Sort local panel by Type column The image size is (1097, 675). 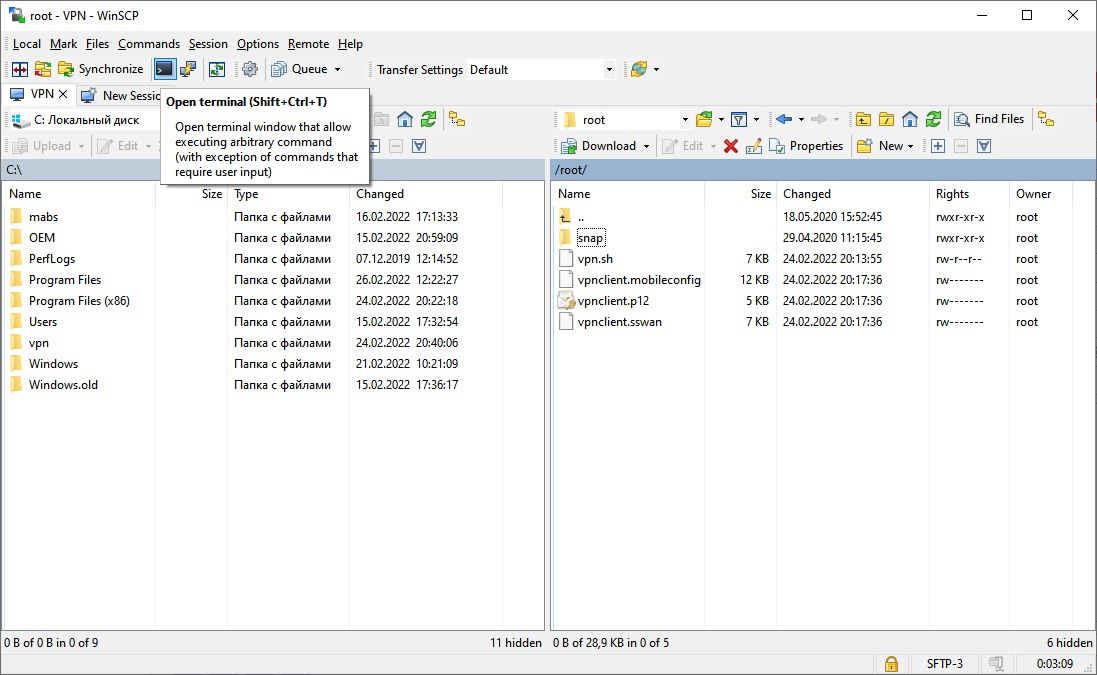click(288, 194)
